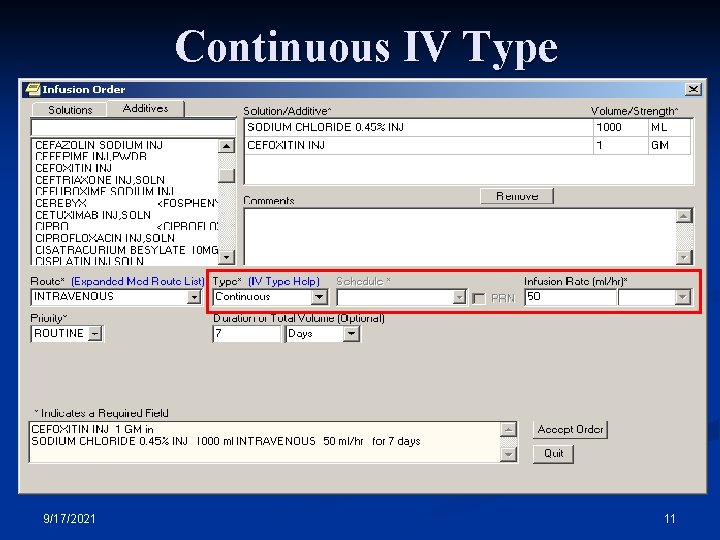Switch to the Solutions tab
The height and width of the screenshot is (540, 720).
70,110
